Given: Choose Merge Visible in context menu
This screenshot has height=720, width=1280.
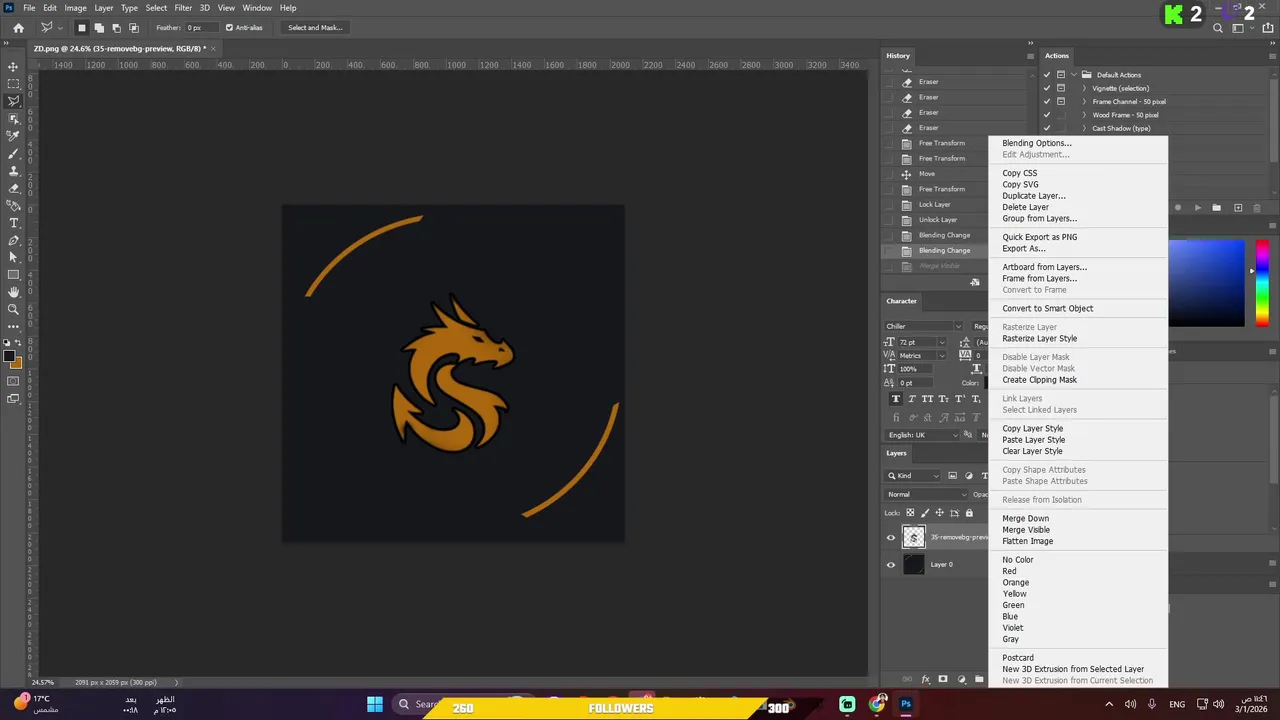Looking at the screenshot, I should [x=1026, y=530].
